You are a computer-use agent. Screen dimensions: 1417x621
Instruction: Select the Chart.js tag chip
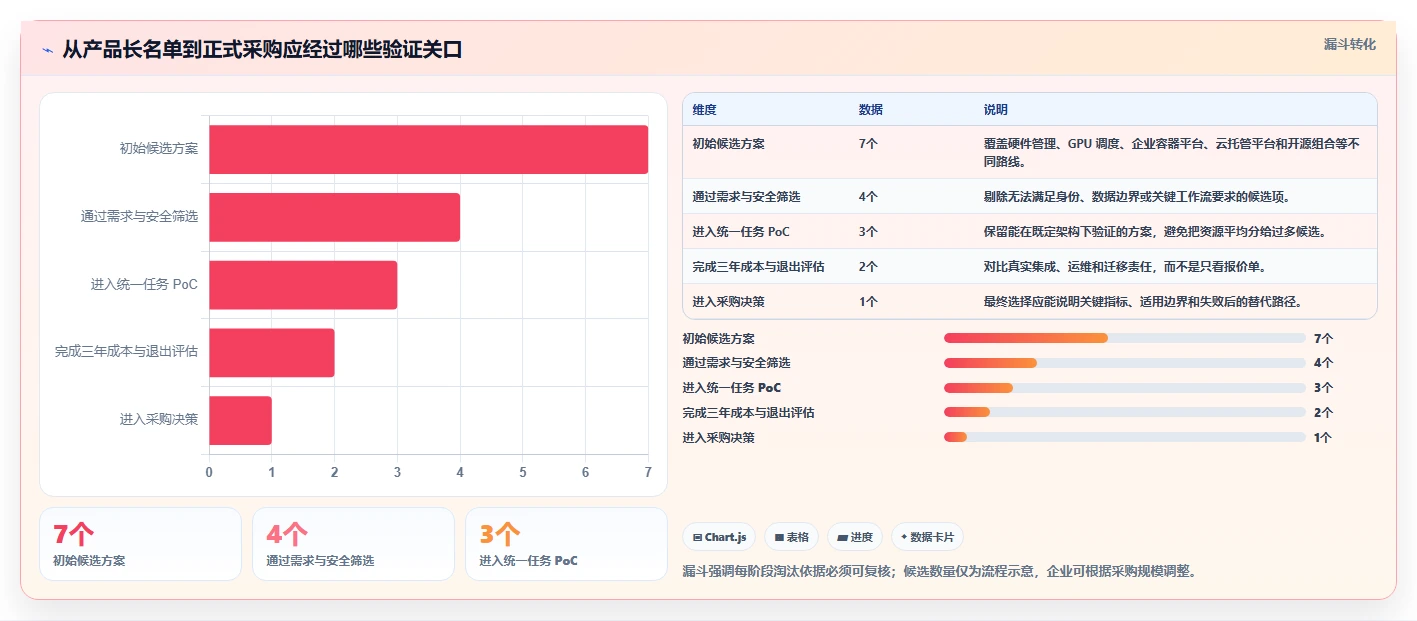(x=720, y=537)
